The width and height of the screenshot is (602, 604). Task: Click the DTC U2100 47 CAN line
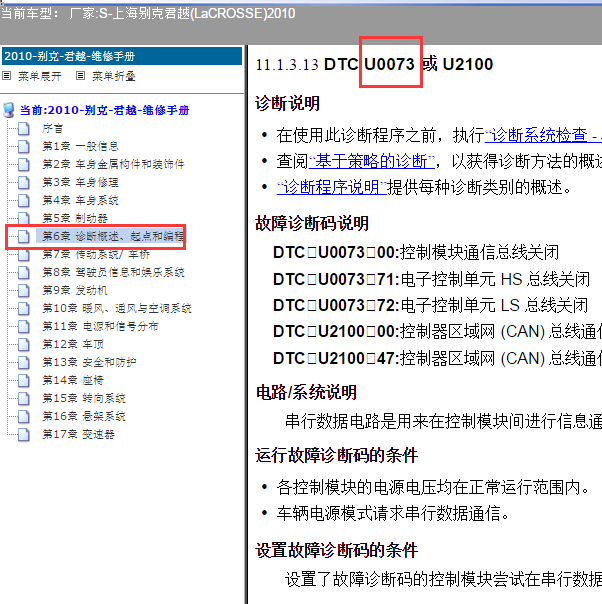pyautogui.click(x=437, y=358)
